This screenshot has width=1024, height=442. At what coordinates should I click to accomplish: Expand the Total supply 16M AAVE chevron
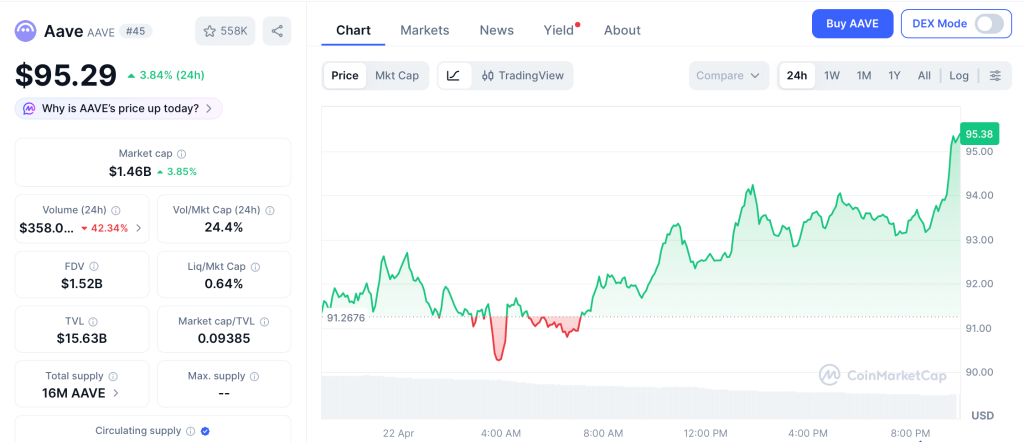[116, 393]
